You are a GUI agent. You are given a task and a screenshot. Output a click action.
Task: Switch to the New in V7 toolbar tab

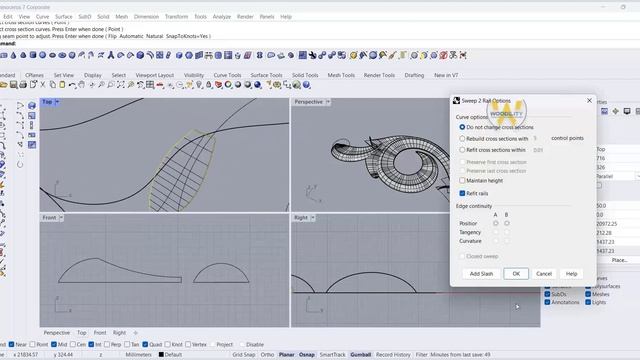point(446,75)
